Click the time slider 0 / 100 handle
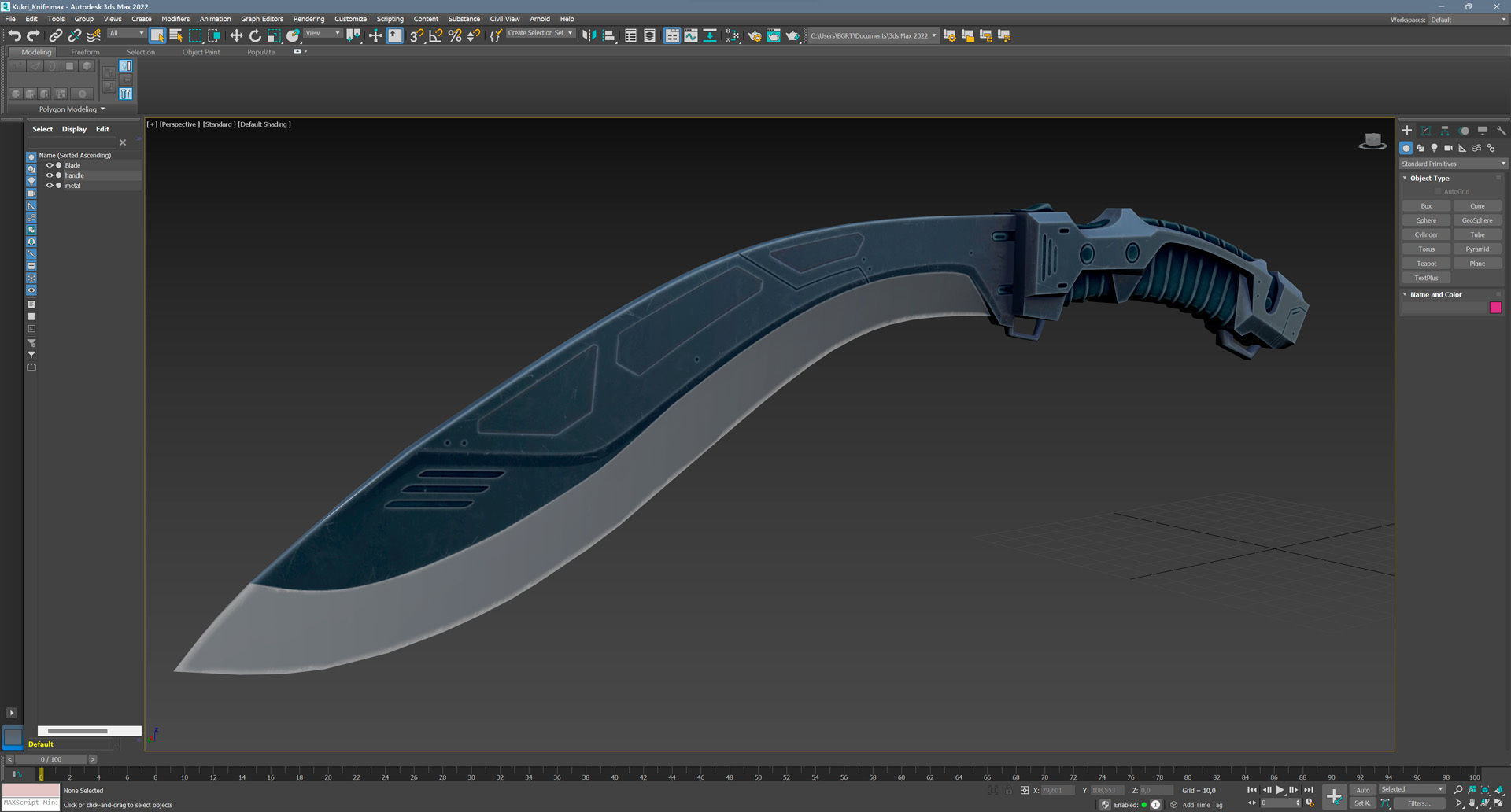The height and width of the screenshot is (812, 1511). (x=51, y=759)
